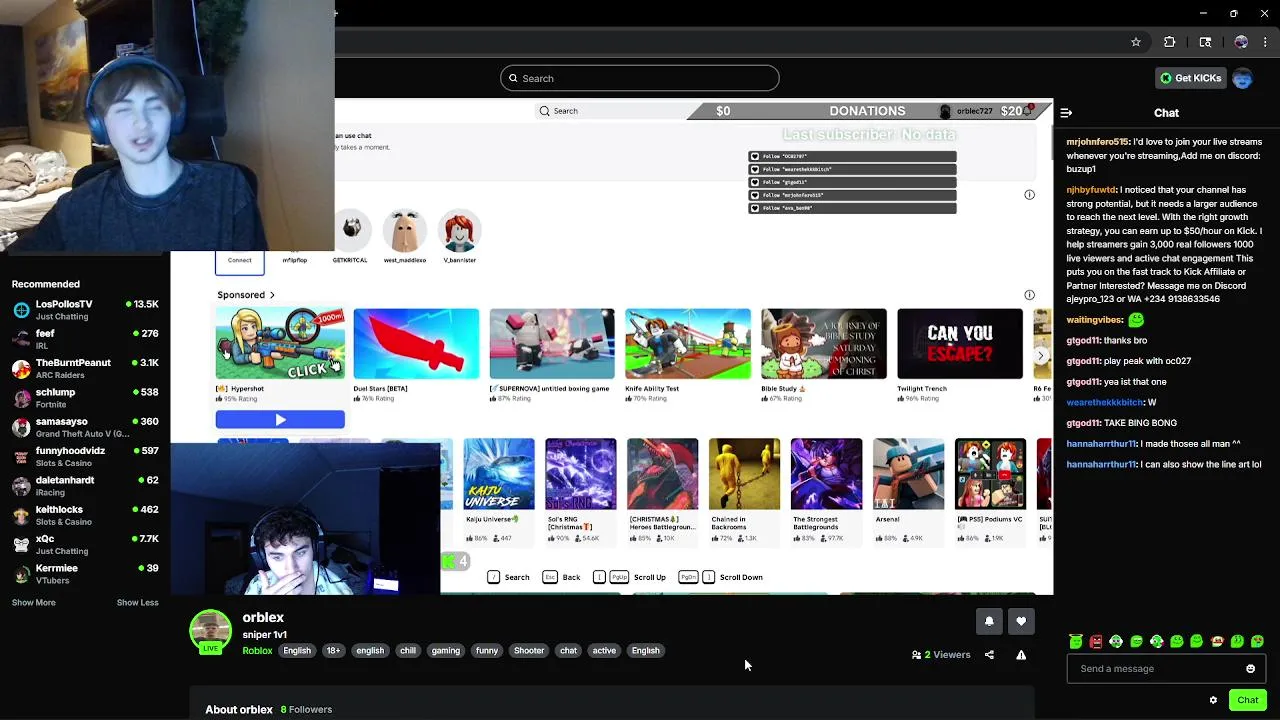
Task: Open TheBurntPeanut channel in Recommended
Action: [x=85, y=368]
